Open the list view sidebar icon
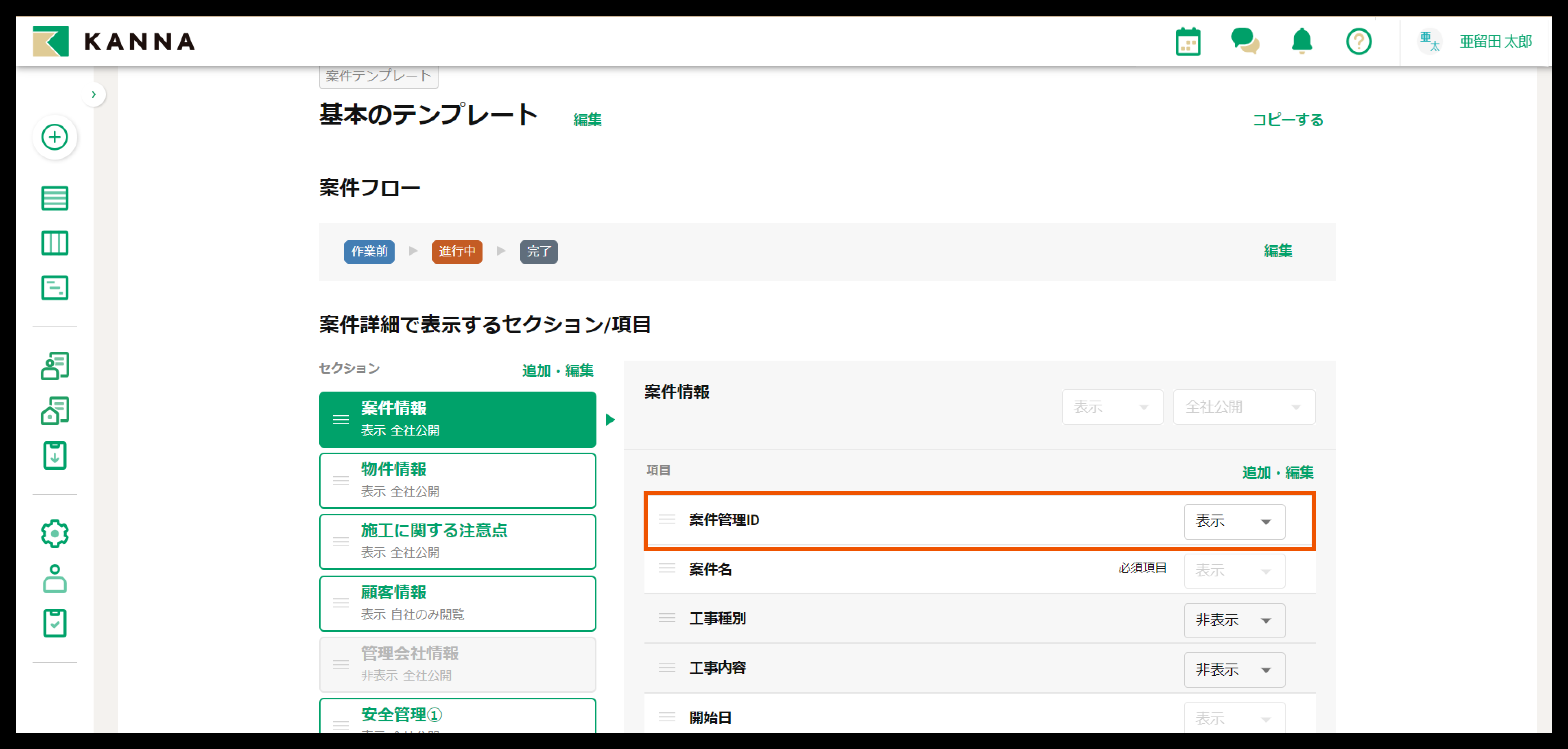The width and height of the screenshot is (1568, 749). [x=55, y=198]
